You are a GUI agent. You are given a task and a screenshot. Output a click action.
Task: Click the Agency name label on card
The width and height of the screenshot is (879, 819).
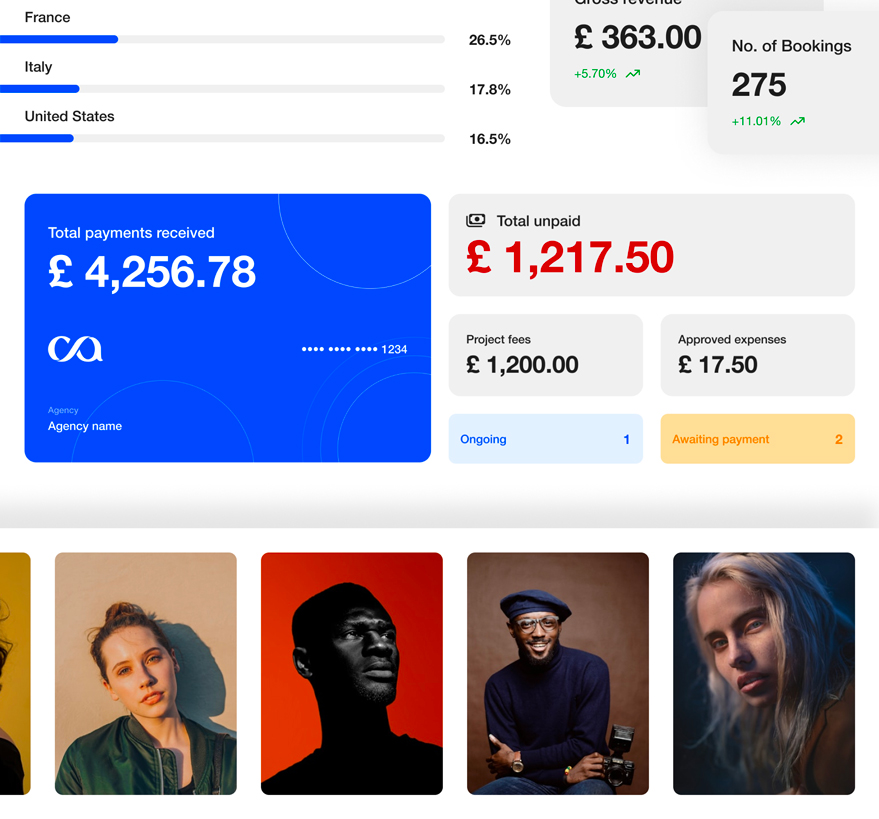pyautogui.click(x=85, y=426)
